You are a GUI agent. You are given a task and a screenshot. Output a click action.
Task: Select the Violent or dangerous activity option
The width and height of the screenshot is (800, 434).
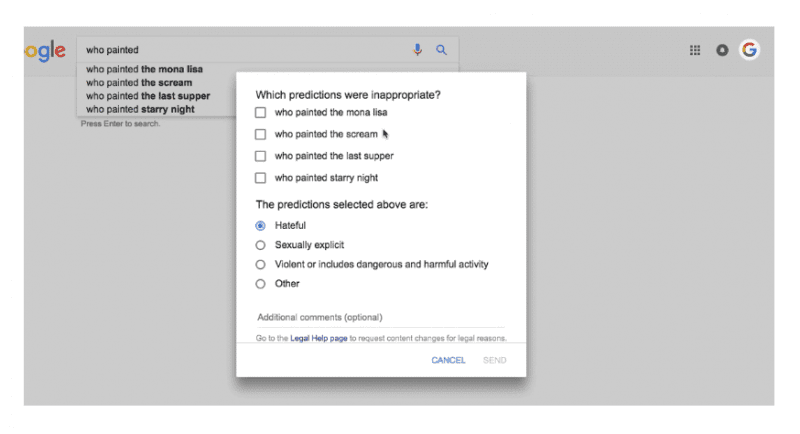click(260, 265)
